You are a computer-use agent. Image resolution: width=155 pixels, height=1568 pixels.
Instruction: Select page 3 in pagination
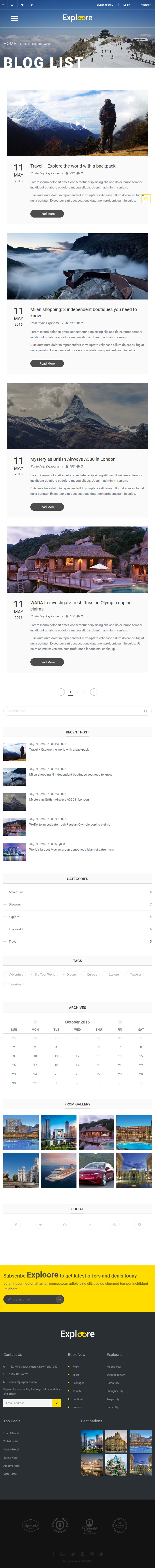(85, 692)
